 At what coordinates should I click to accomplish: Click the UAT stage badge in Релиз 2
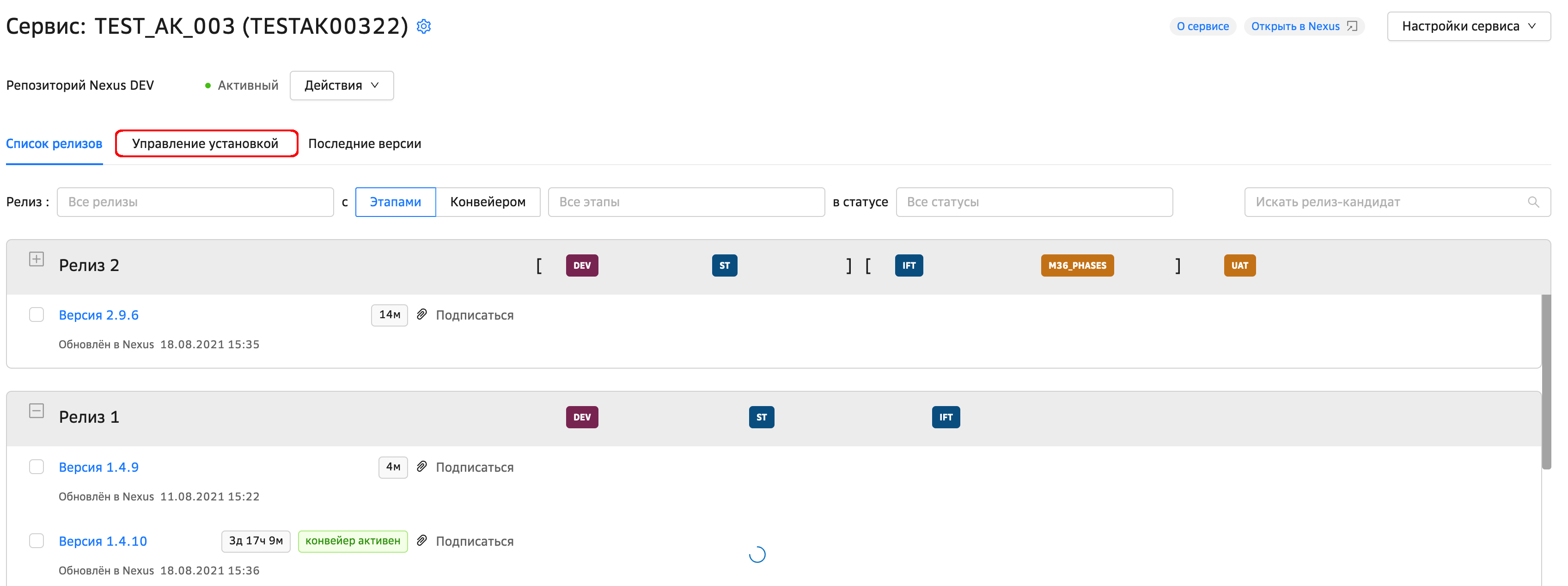point(1239,265)
